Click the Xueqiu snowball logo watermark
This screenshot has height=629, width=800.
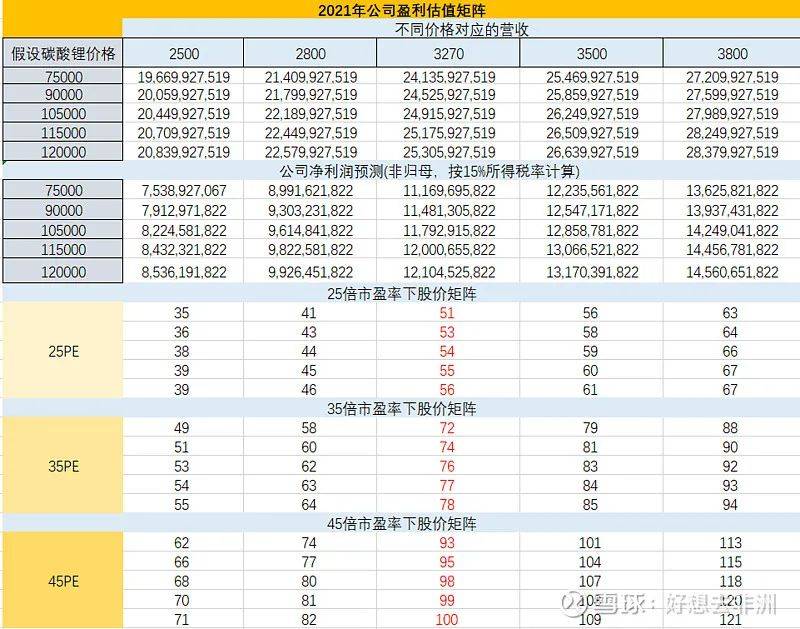point(574,604)
